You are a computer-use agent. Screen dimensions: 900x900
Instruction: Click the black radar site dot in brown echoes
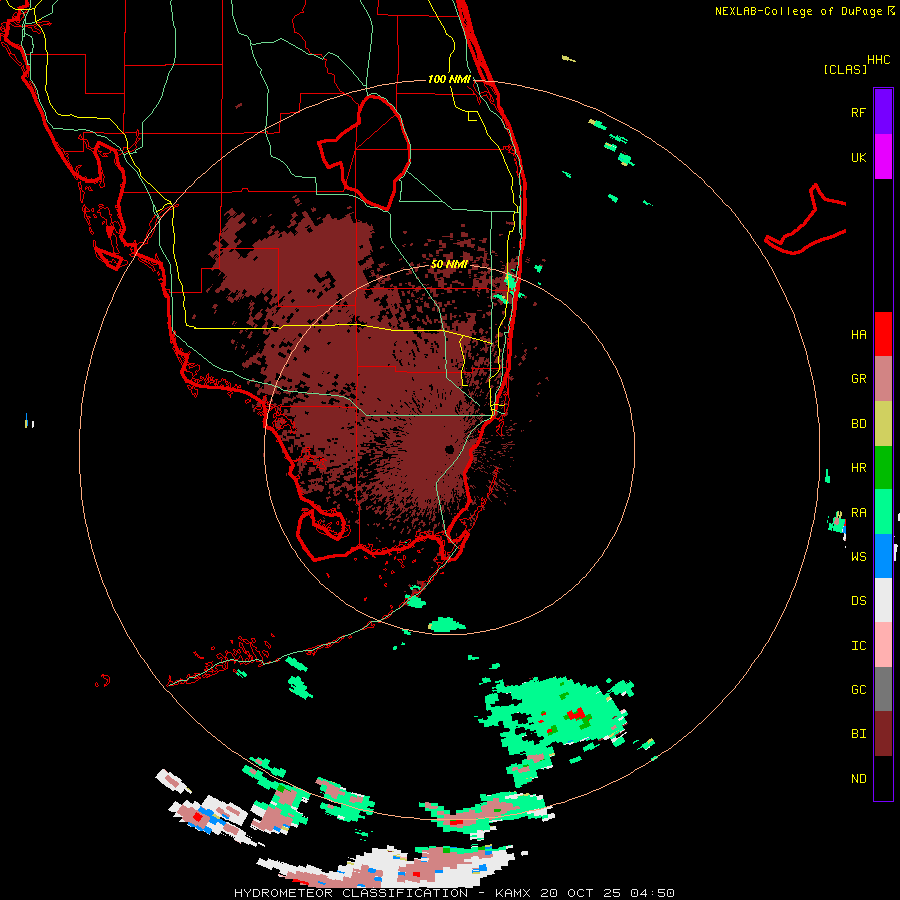[449, 449]
